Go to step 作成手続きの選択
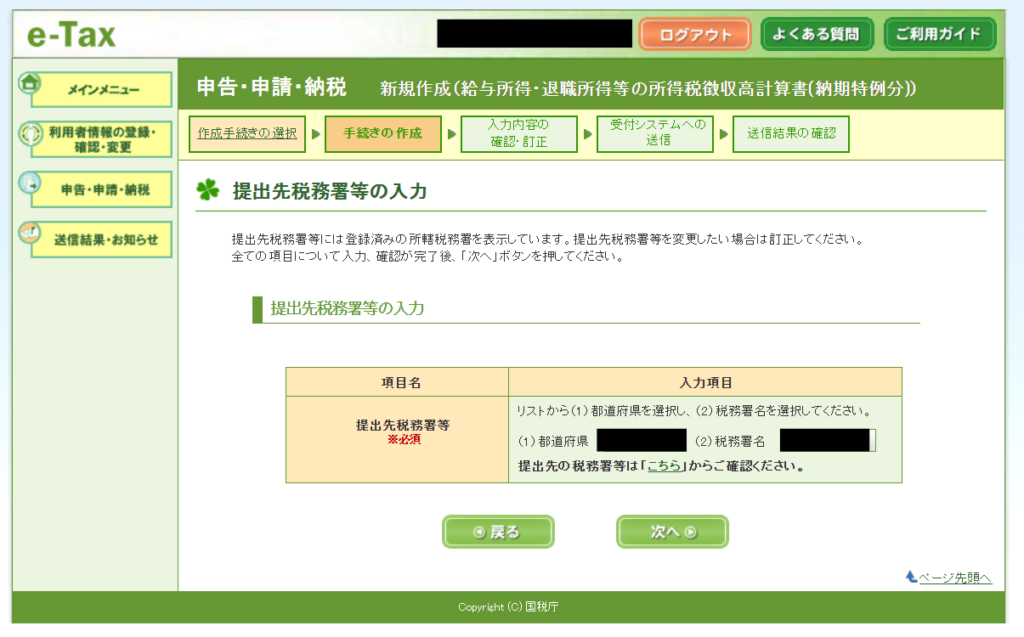The image size is (1024, 637). 247,134
